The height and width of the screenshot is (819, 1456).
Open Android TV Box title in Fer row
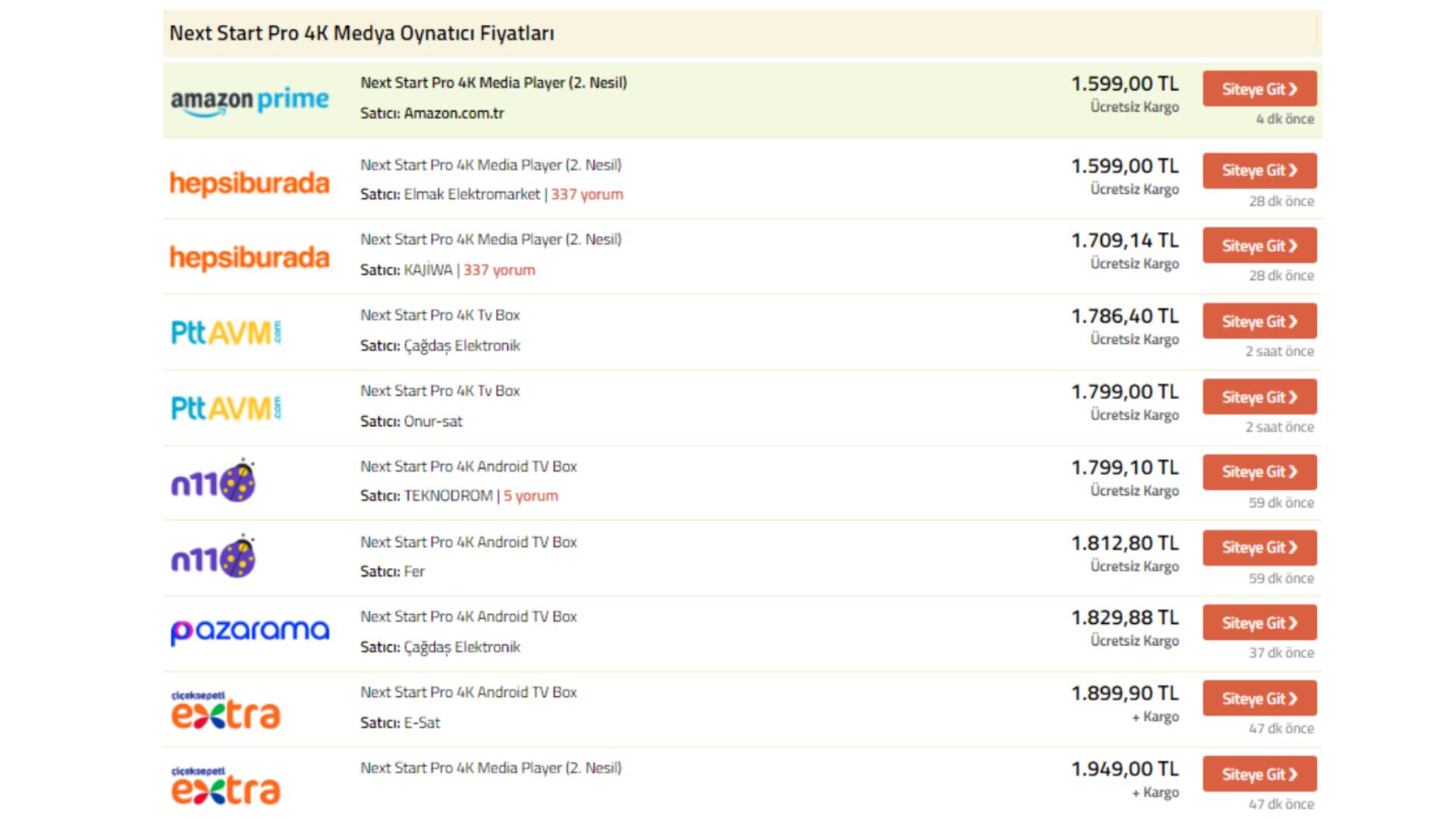click(469, 542)
